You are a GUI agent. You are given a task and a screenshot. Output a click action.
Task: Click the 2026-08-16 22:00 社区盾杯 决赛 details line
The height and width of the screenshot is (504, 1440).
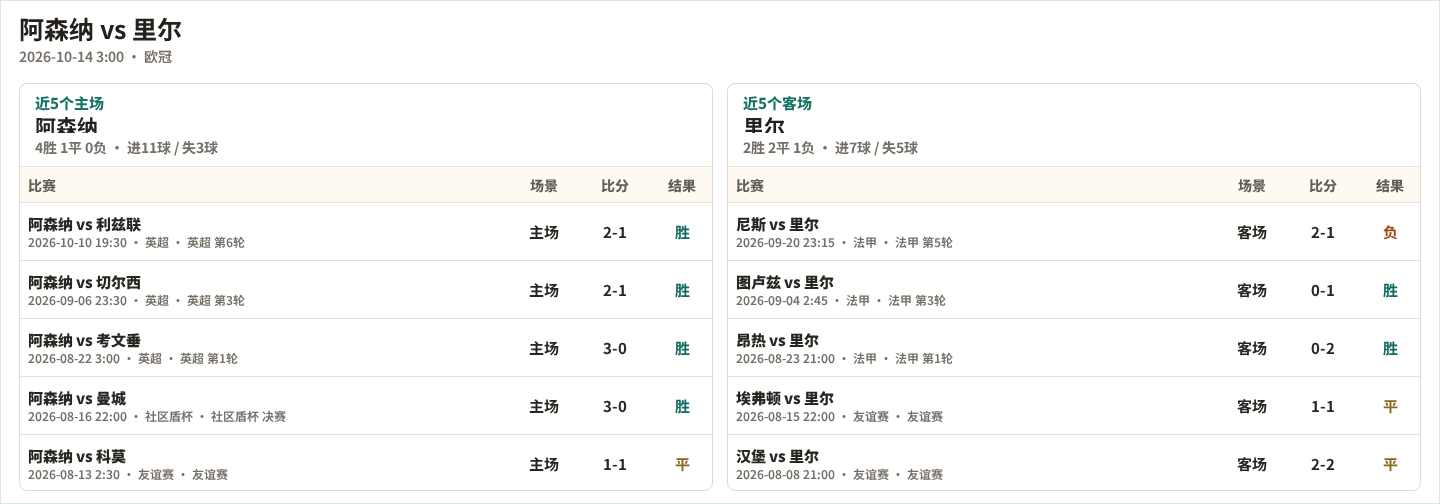[157, 417]
